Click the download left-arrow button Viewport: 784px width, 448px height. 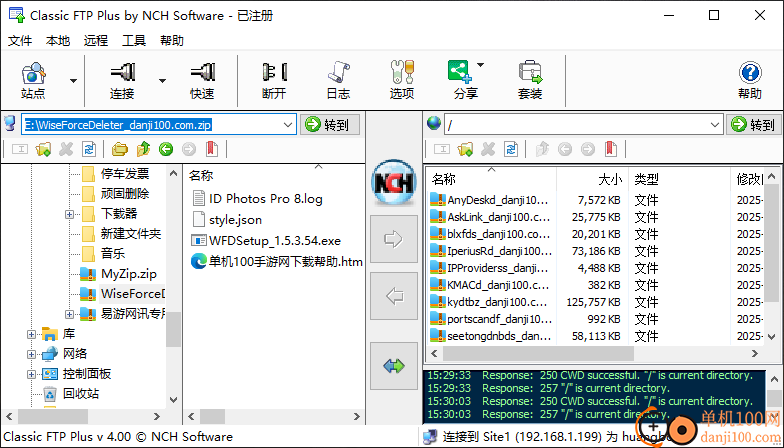click(394, 296)
